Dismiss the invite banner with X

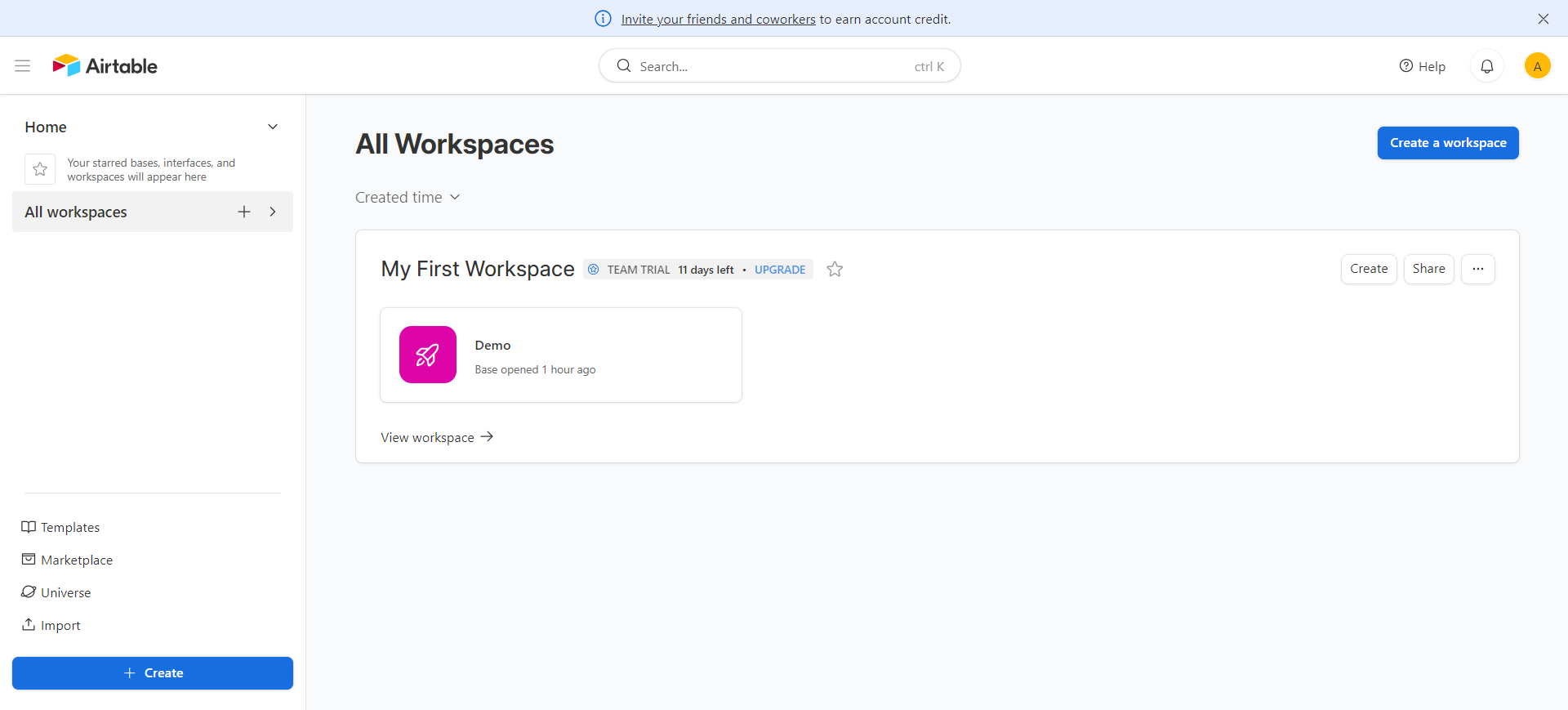pos(1543,19)
